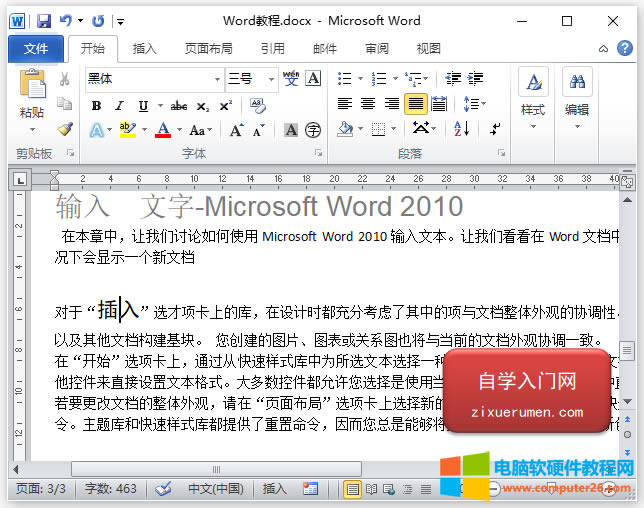The height and width of the screenshot is (508, 644).
Task: Switch to the 审阅 tab
Action: (x=377, y=48)
